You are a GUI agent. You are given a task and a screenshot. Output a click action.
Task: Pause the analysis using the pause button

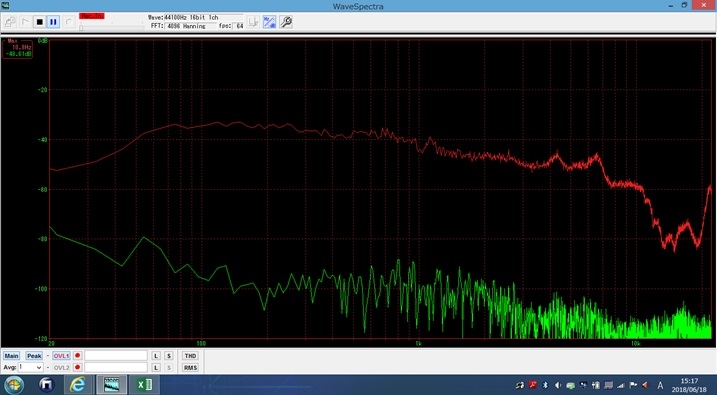(54, 21)
